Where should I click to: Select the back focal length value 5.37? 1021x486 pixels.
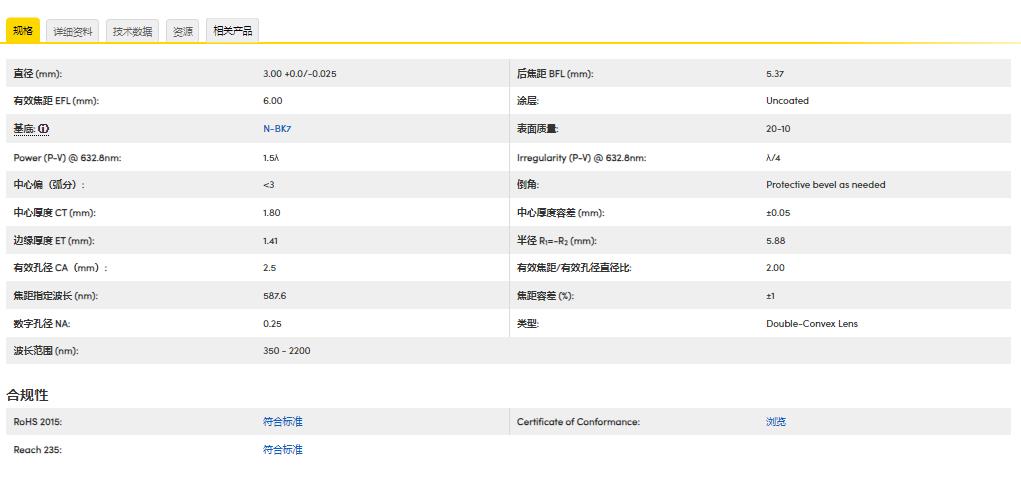pyautogui.click(x=774, y=74)
